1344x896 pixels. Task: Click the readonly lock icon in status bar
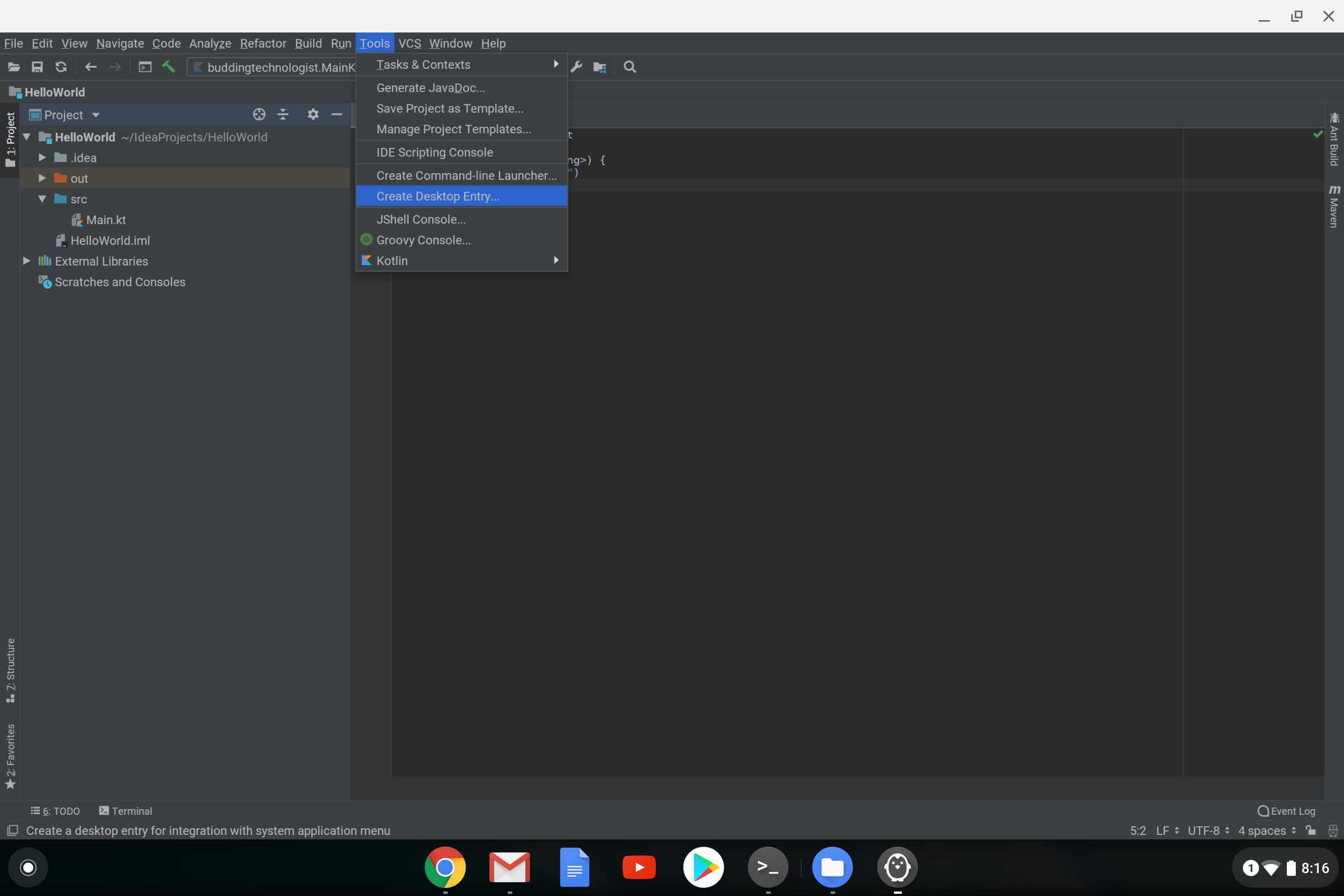[x=1311, y=830]
